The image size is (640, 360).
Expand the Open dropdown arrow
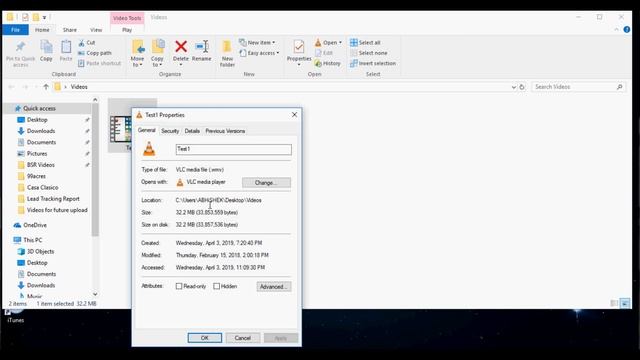(340, 42)
